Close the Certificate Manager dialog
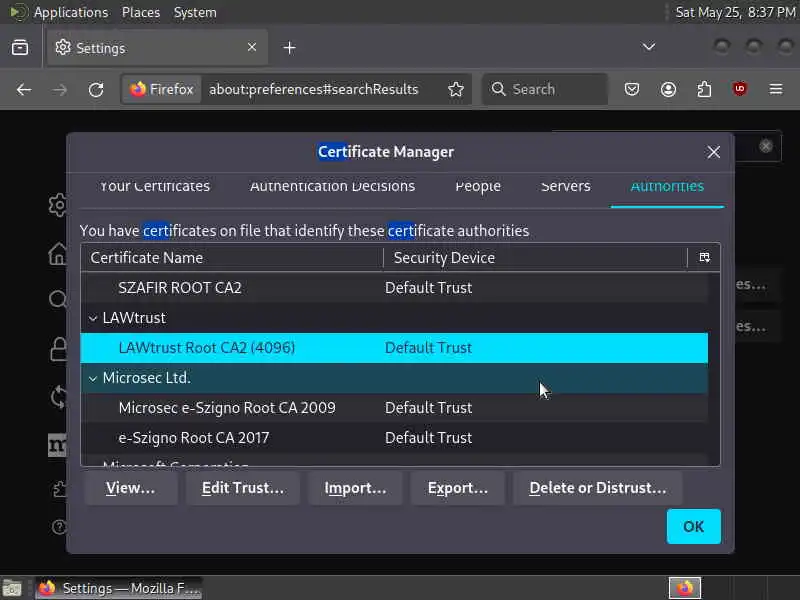800x600 pixels. [x=713, y=152]
